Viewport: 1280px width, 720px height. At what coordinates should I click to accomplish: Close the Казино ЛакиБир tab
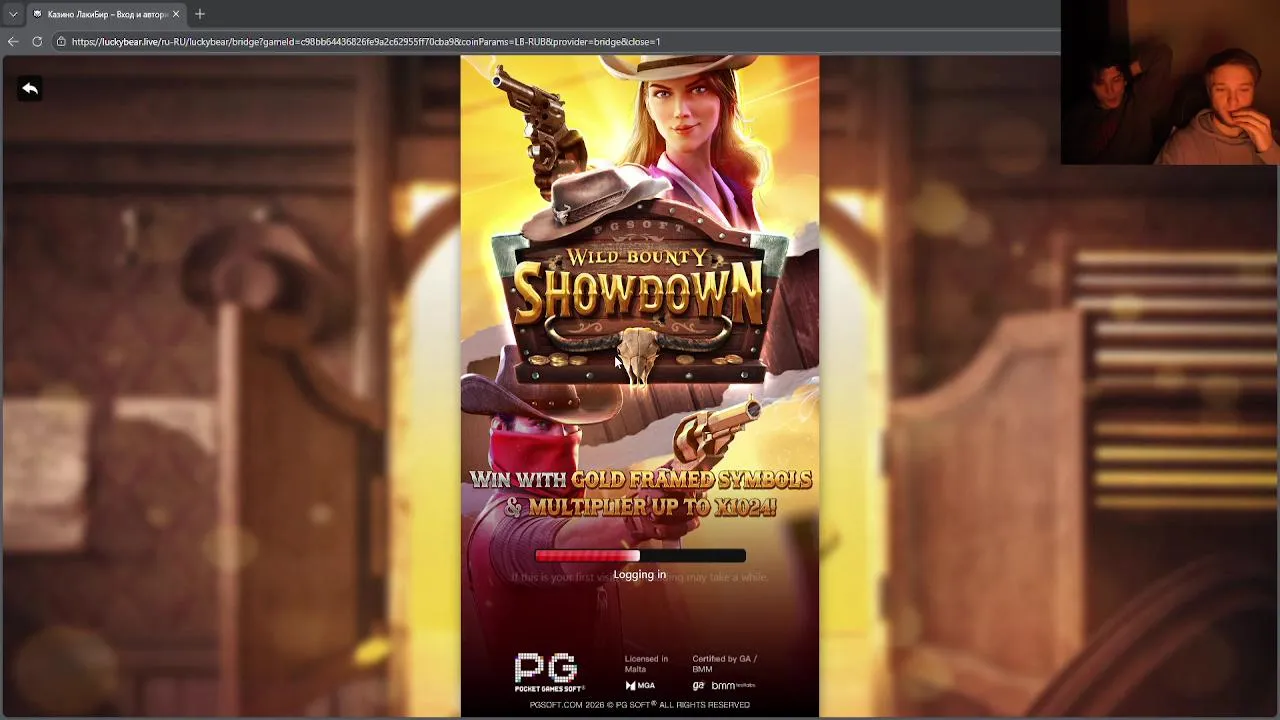tap(176, 14)
